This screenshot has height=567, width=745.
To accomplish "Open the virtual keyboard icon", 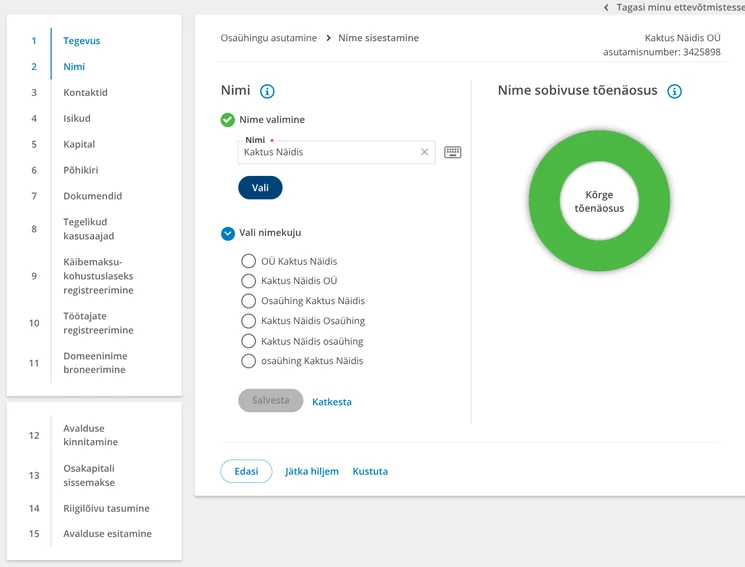I will click(452, 152).
